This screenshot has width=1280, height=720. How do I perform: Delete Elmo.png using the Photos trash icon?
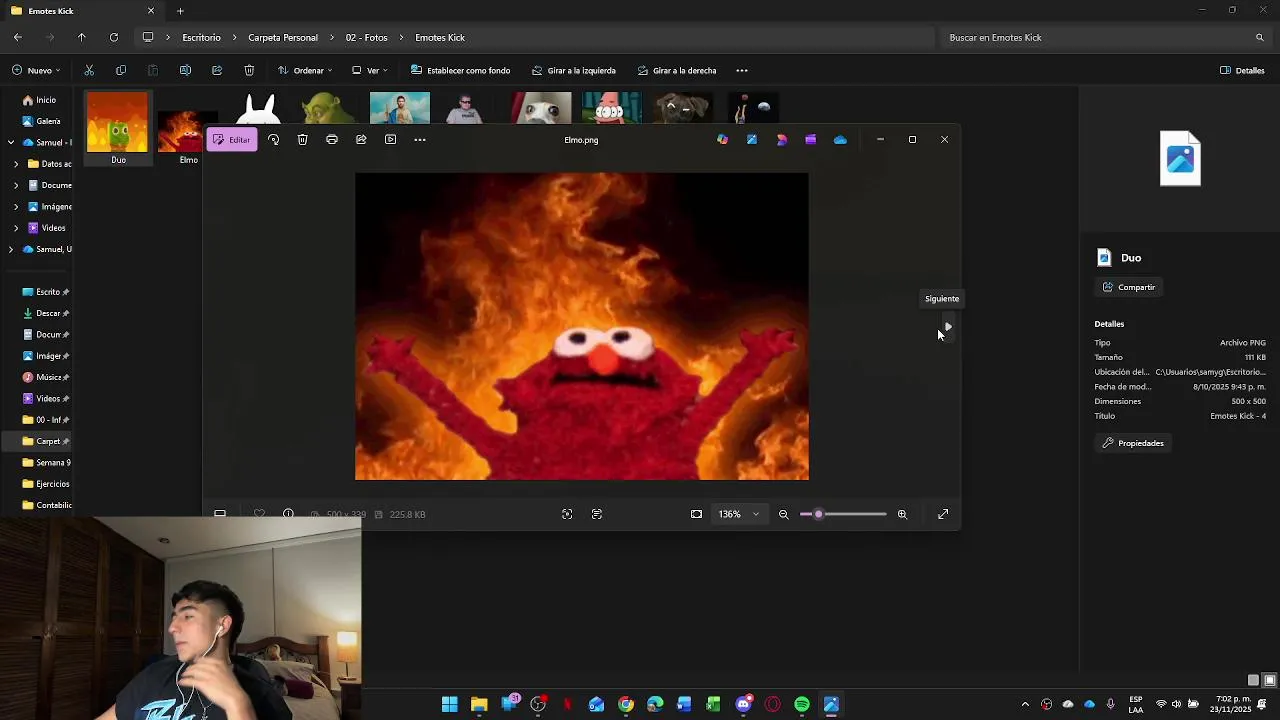click(x=302, y=140)
